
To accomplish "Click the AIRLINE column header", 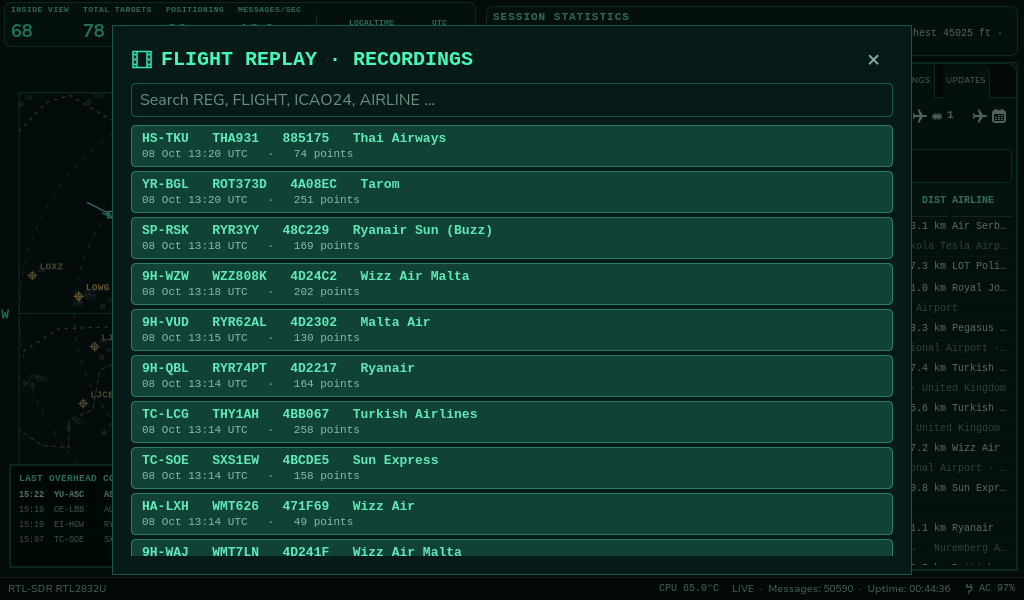I will coord(972,200).
